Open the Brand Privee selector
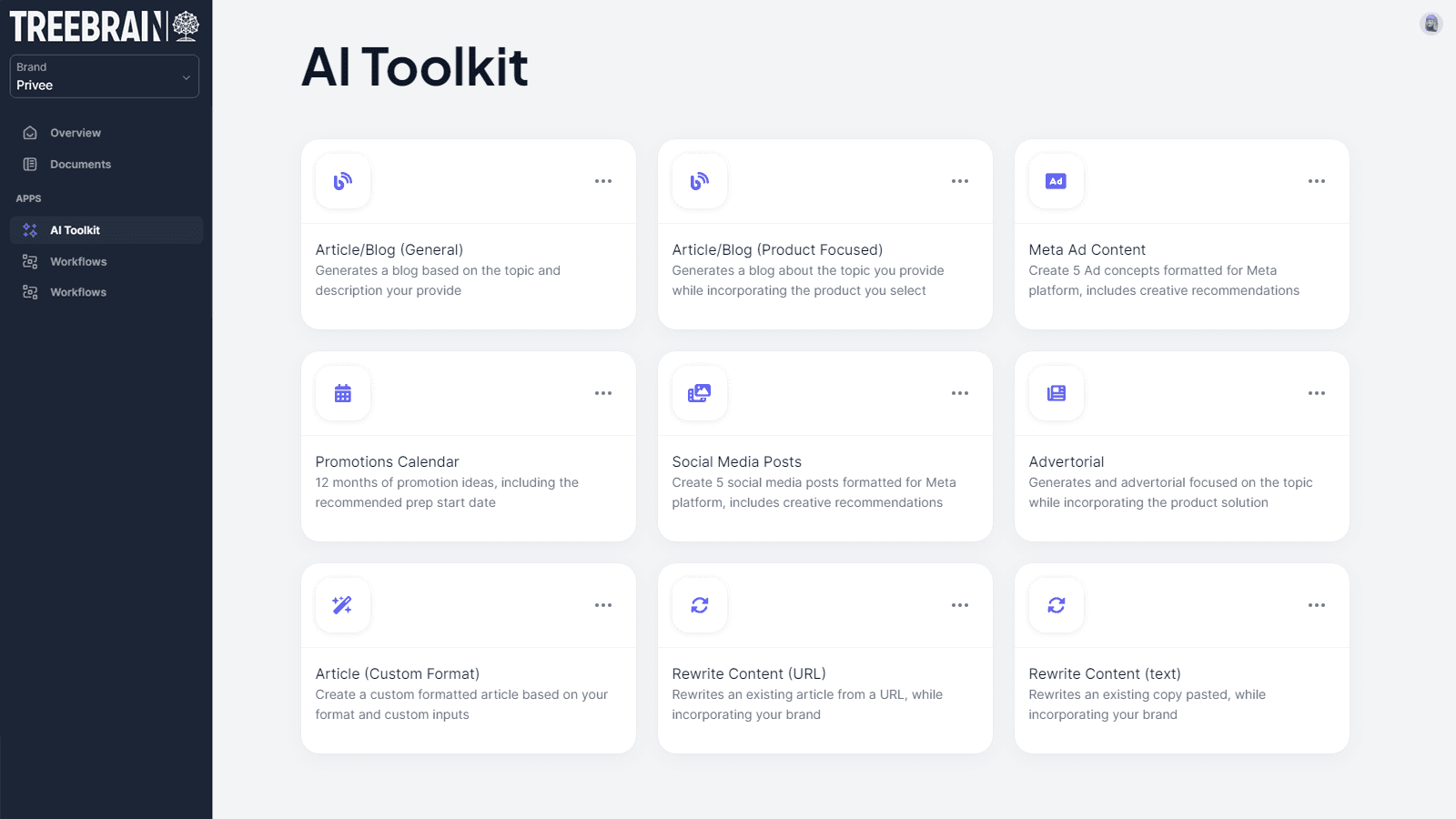1456x819 pixels. click(x=104, y=76)
